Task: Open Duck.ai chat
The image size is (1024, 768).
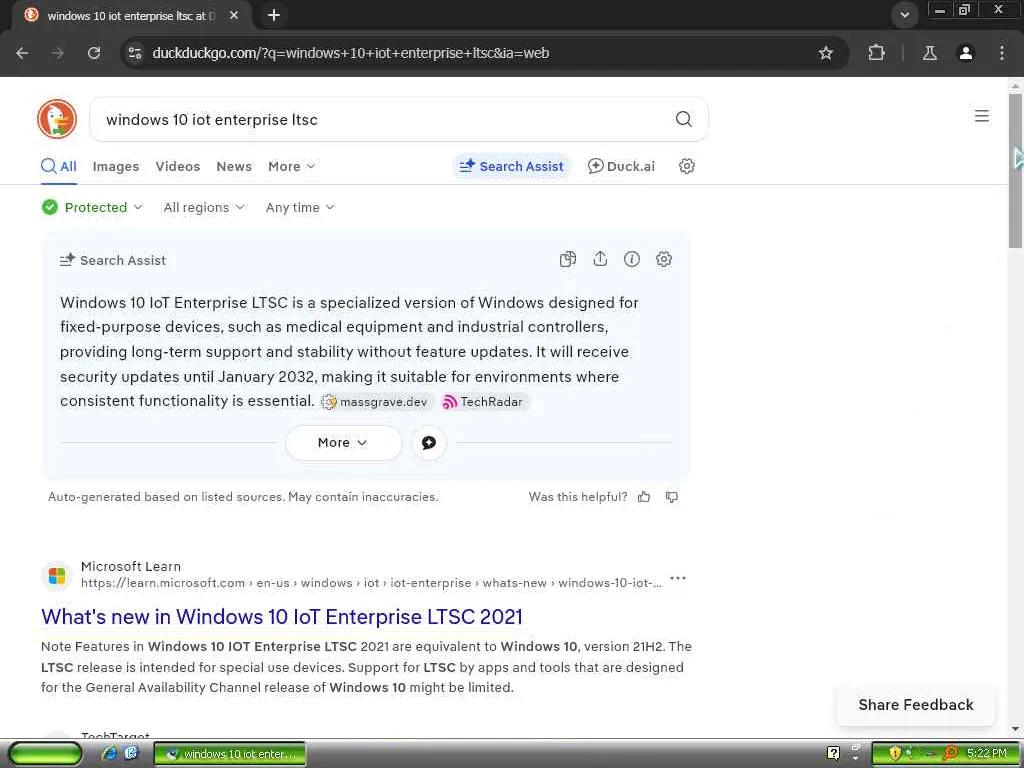Action: pyautogui.click(x=621, y=166)
